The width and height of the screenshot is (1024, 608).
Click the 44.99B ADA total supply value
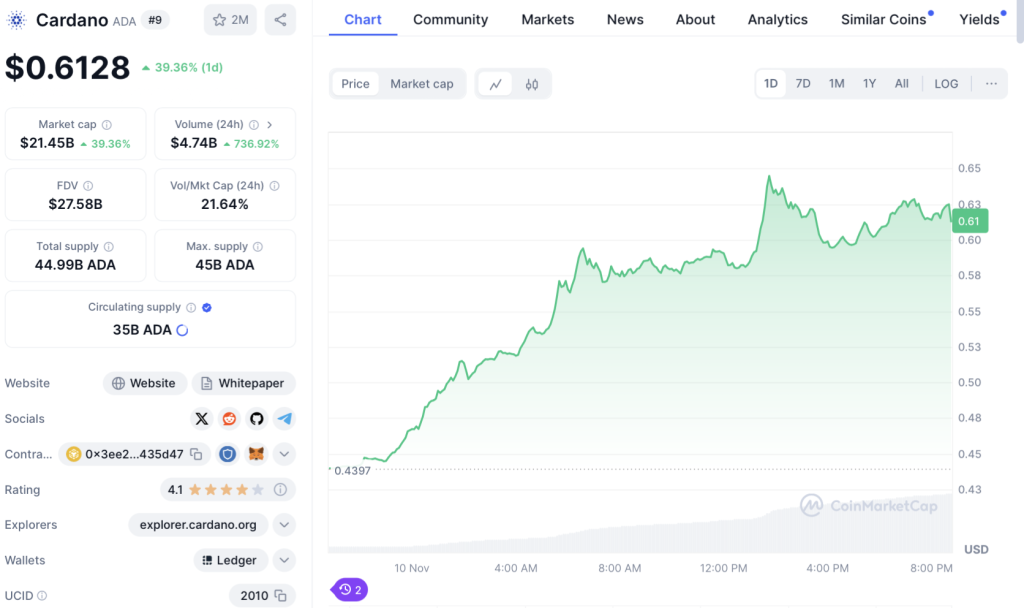point(75,265)
